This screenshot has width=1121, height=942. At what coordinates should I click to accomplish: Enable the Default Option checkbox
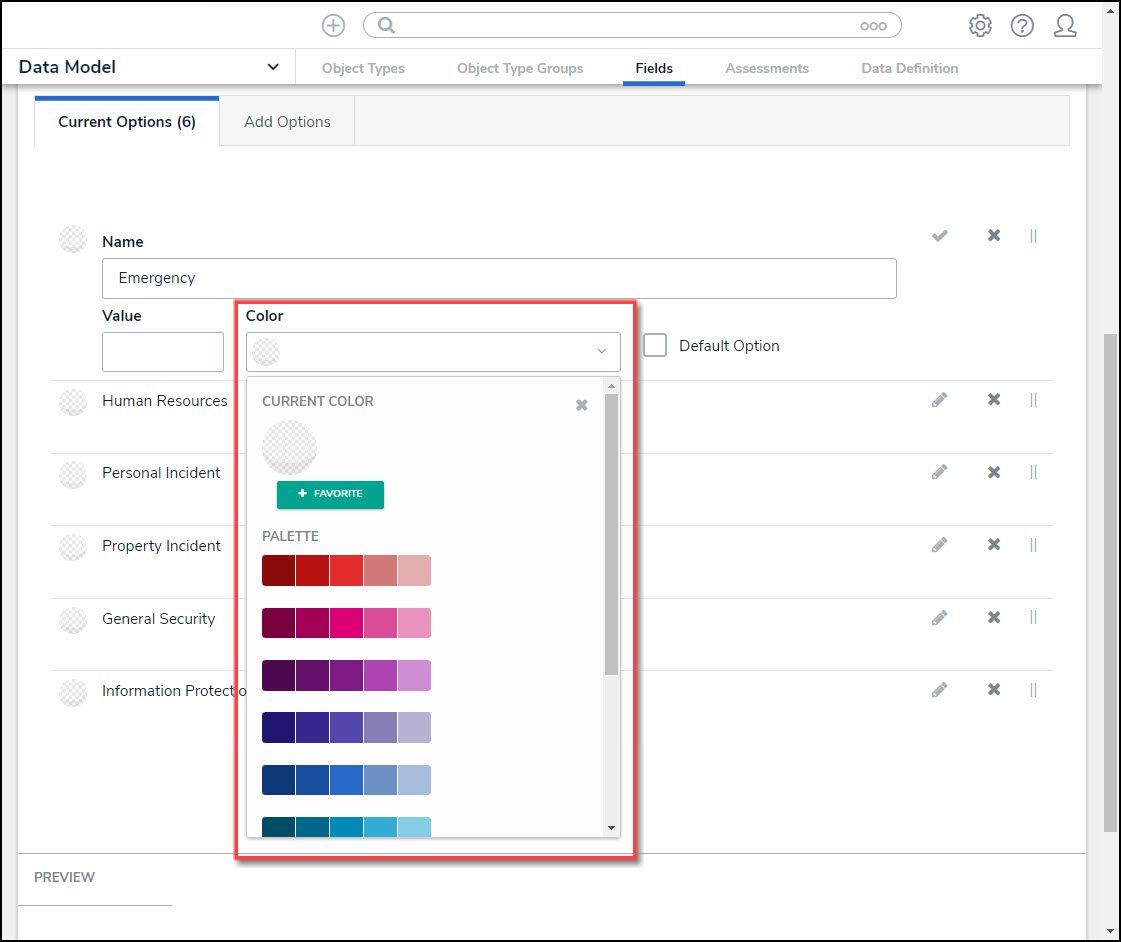[655, 345]
